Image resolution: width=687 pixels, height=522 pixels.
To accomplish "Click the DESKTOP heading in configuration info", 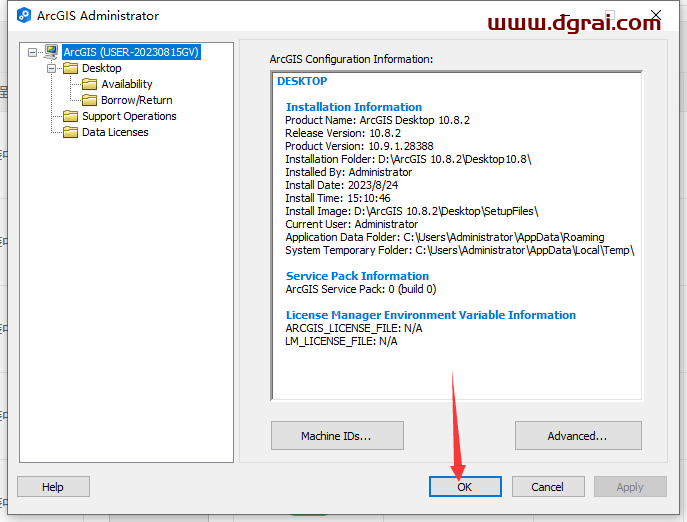I will (302, 81).
